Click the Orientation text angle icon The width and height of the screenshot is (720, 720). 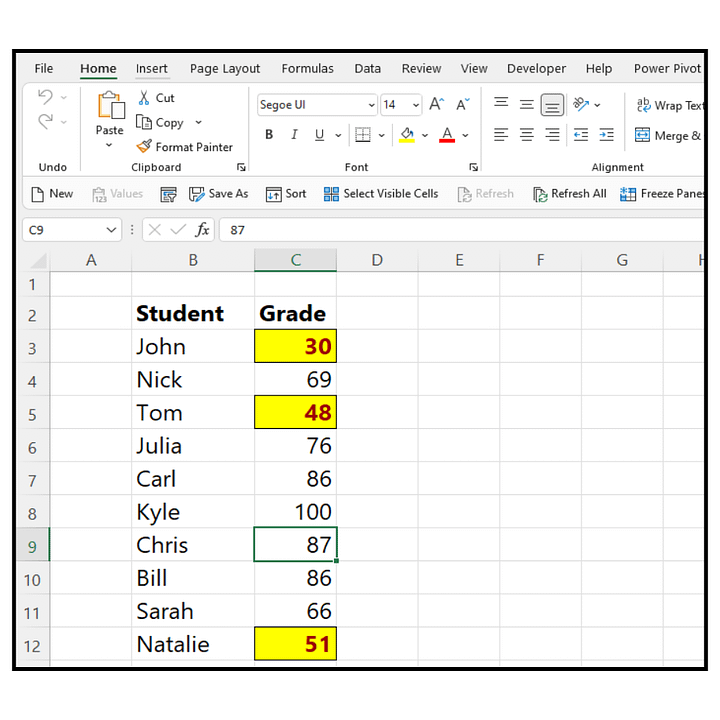(x=581, y=104)
